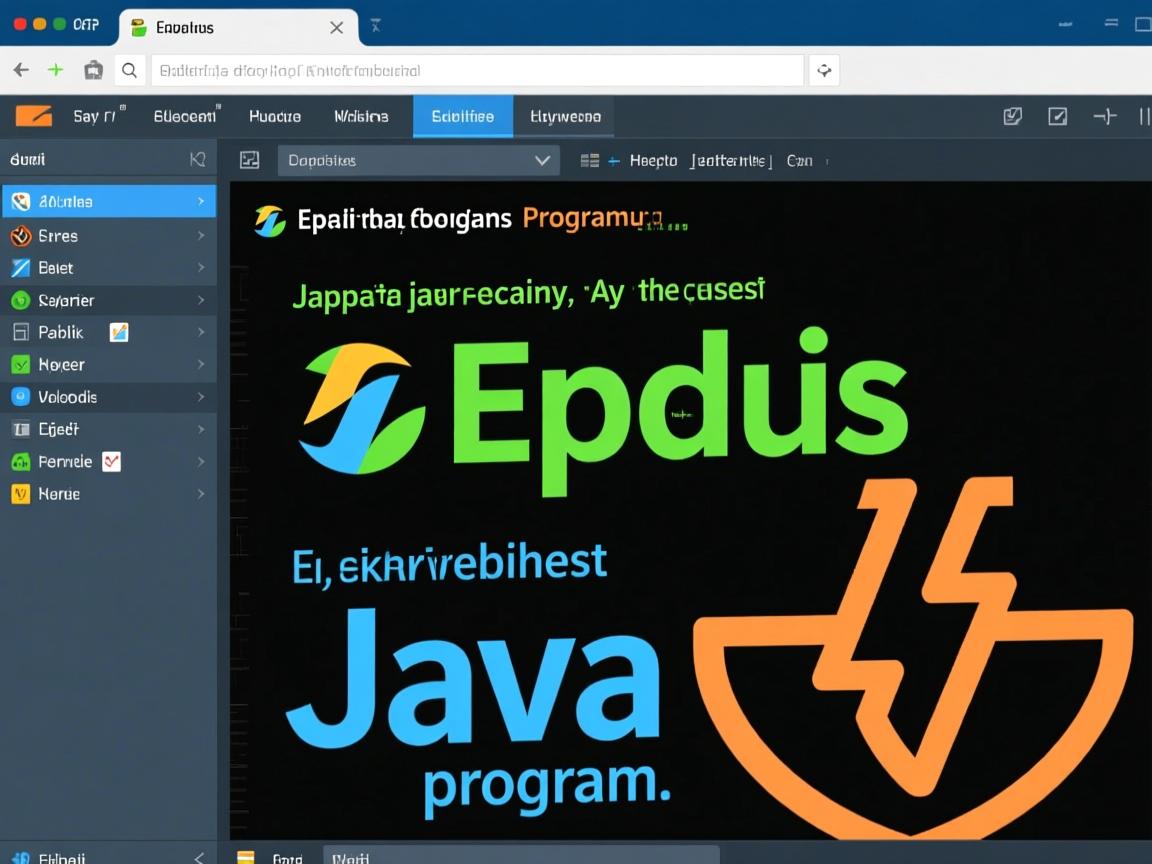Toggle the second checkbox icon at top right
The width and height of the screenshot is (1152, 864).
1058,116
